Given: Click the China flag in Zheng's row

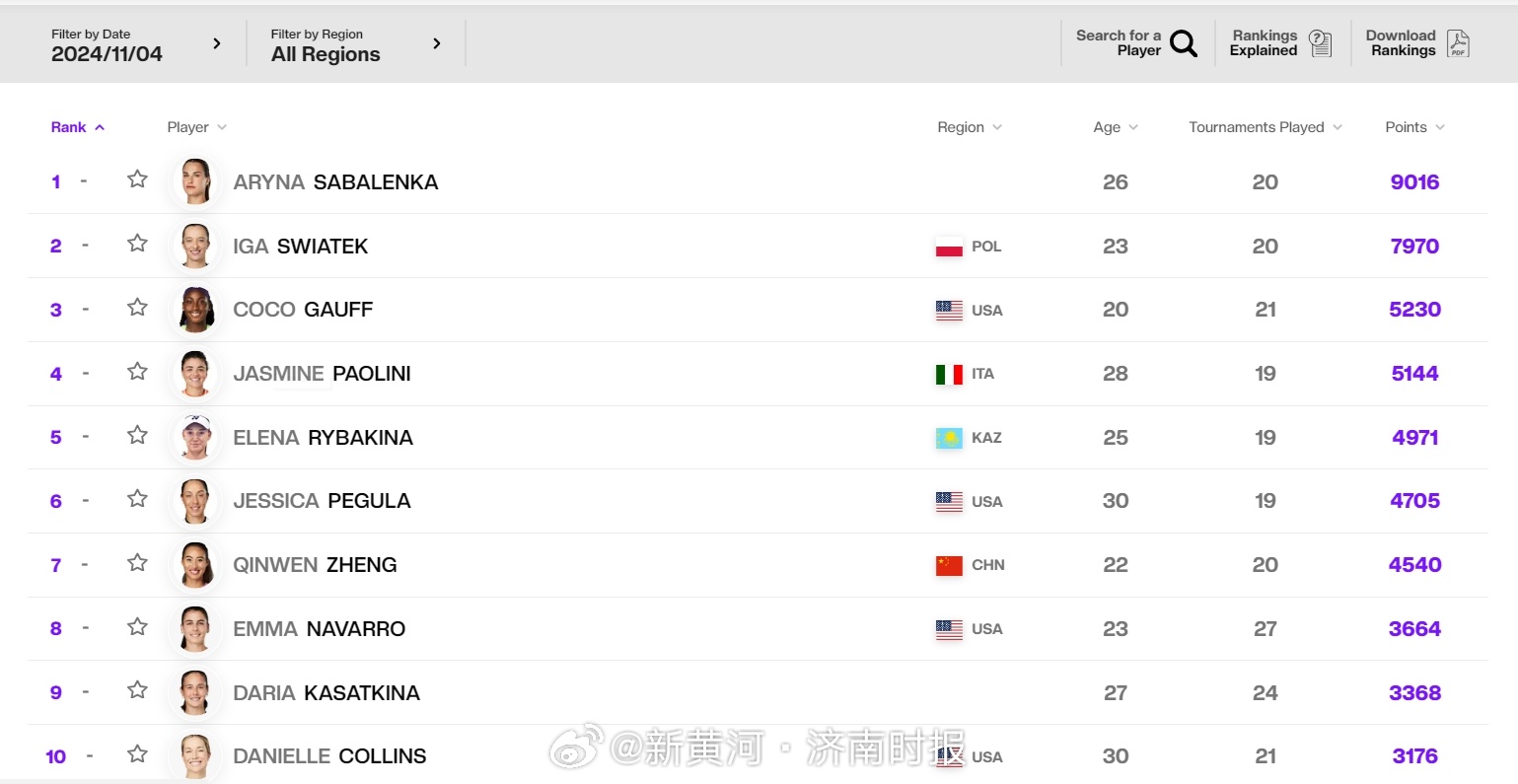Looking at the screenshot, I should [x=949, y=565].
